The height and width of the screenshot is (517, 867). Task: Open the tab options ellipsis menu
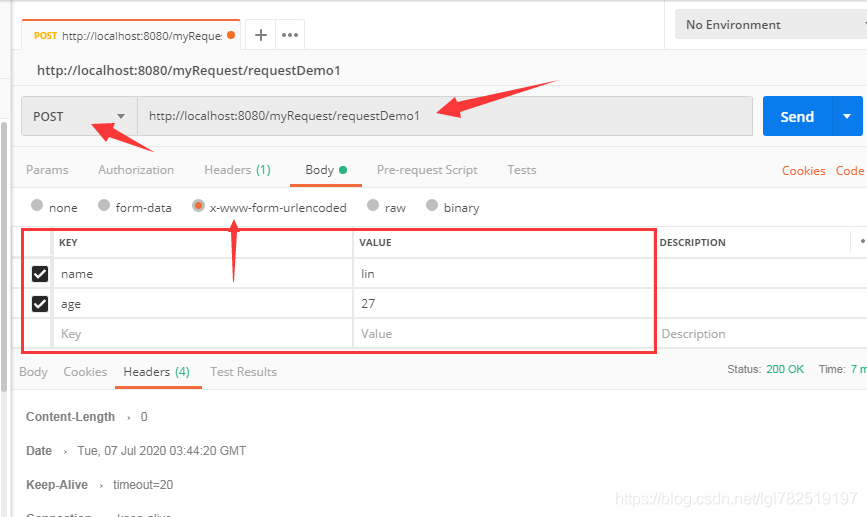pos(290,35)
